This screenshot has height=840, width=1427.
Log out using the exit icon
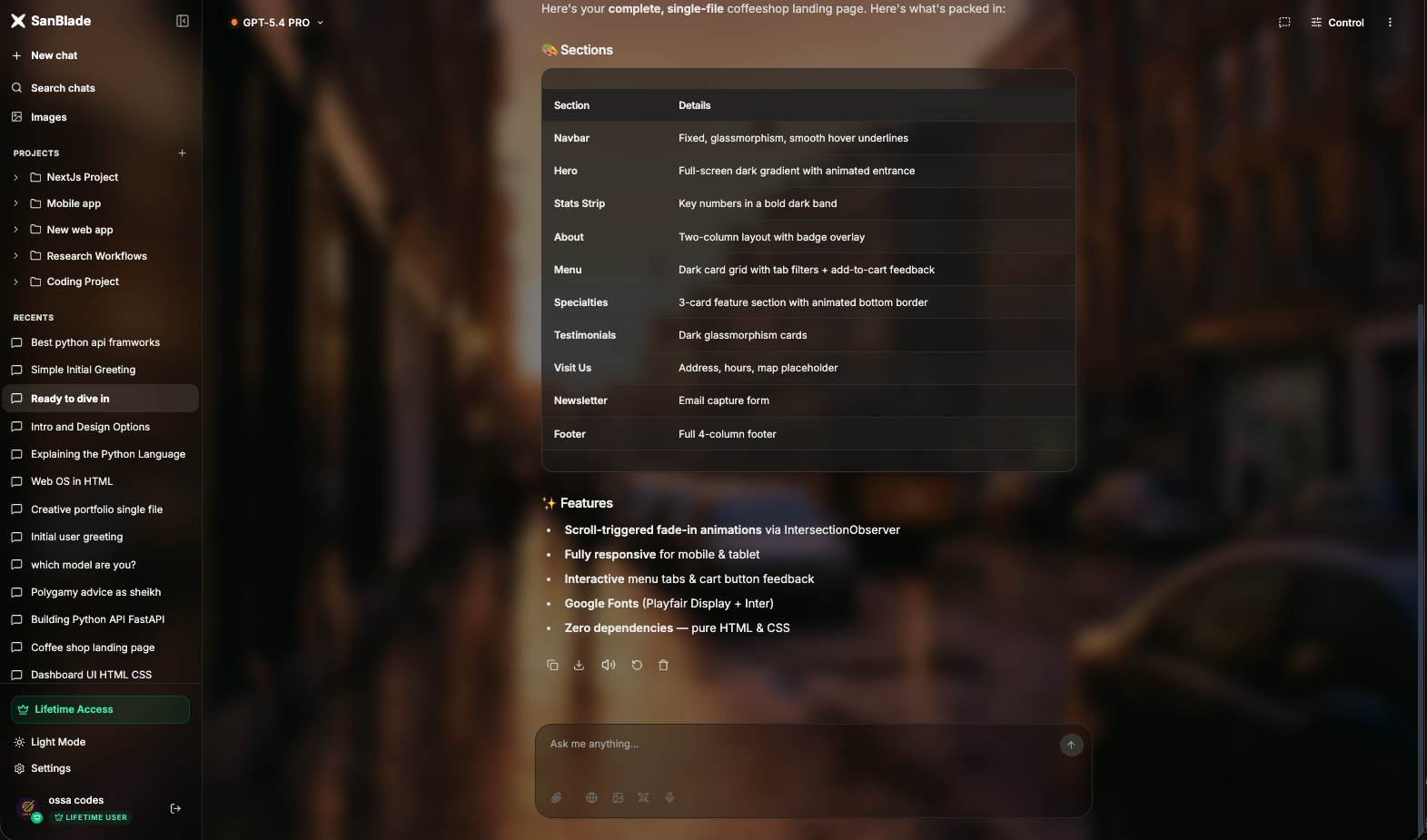[176, 808]
